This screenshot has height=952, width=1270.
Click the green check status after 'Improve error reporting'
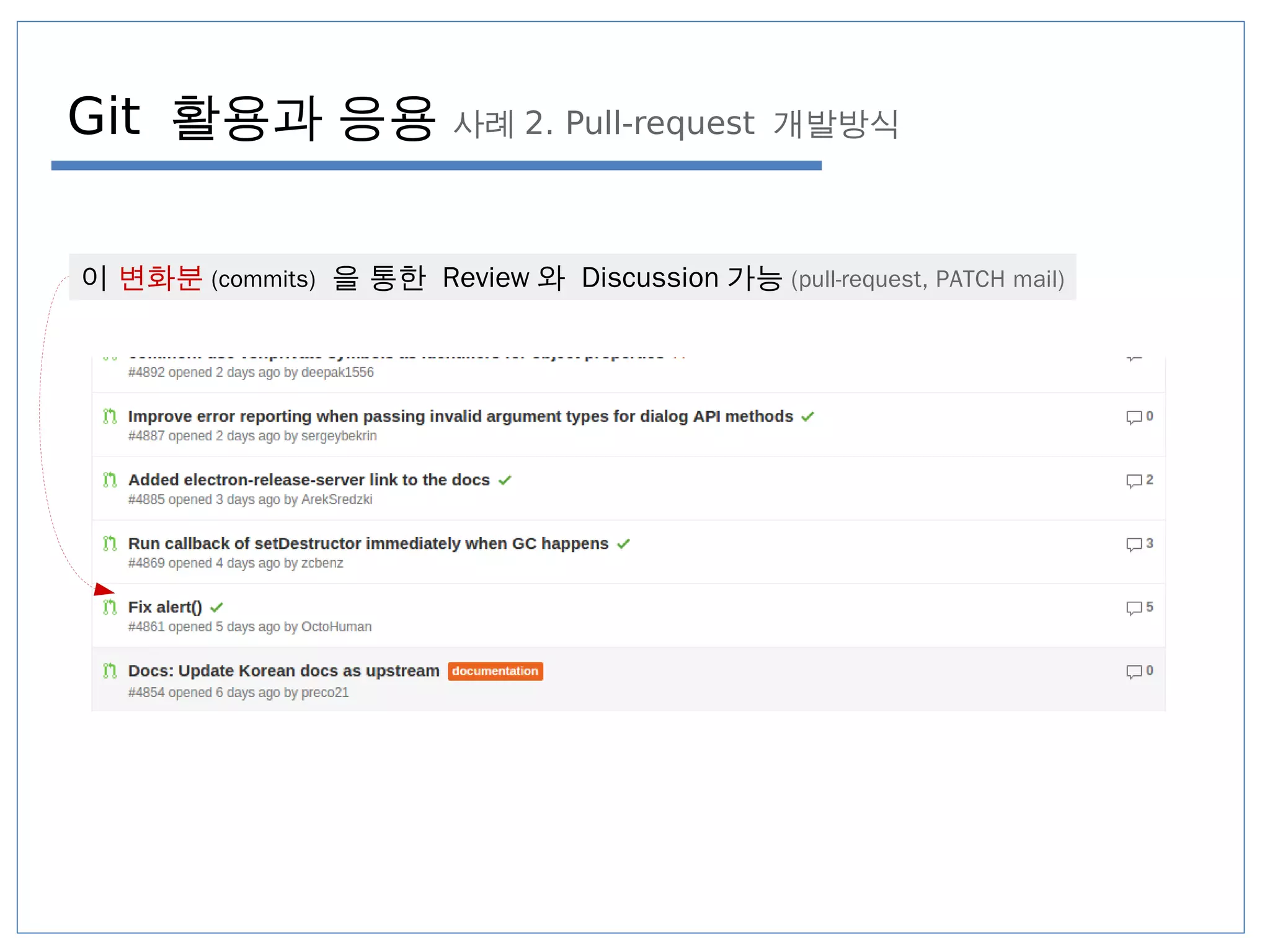coord(807,417)
